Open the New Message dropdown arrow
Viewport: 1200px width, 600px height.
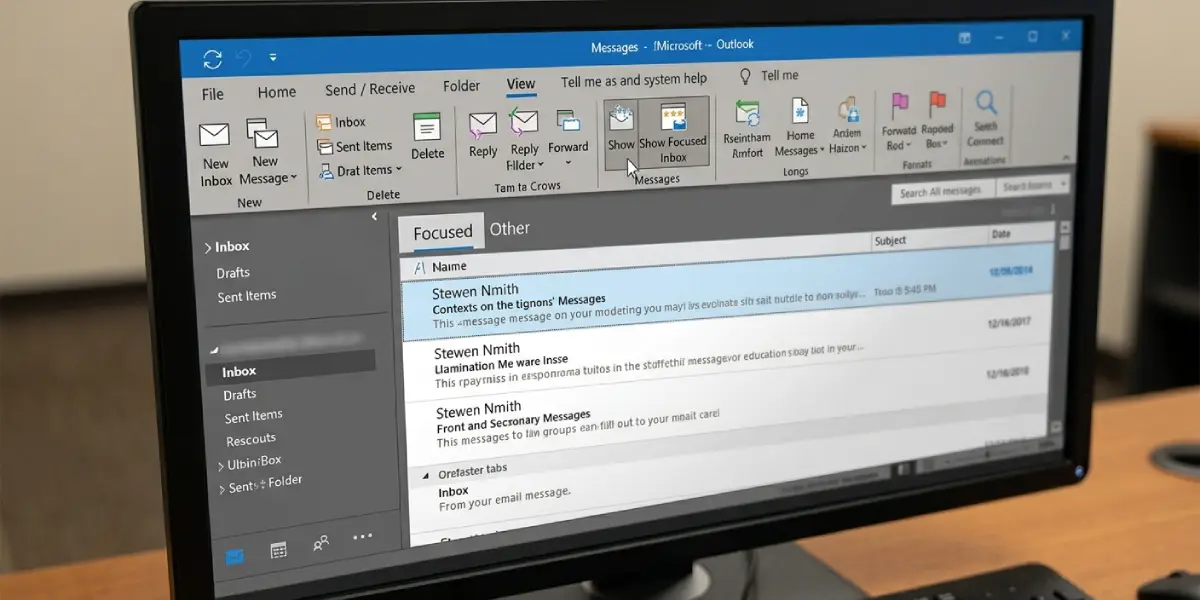294,178
